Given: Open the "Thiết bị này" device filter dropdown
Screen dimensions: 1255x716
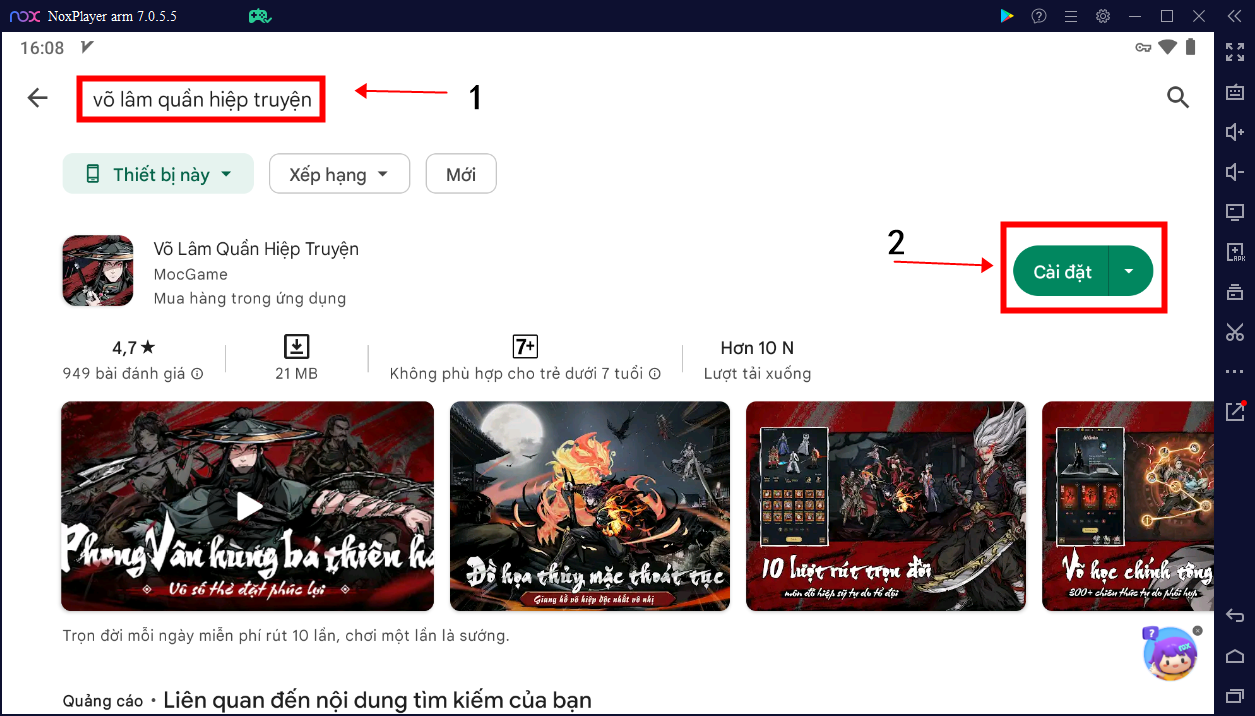Looking at the screenshot, I should point(157,173).
